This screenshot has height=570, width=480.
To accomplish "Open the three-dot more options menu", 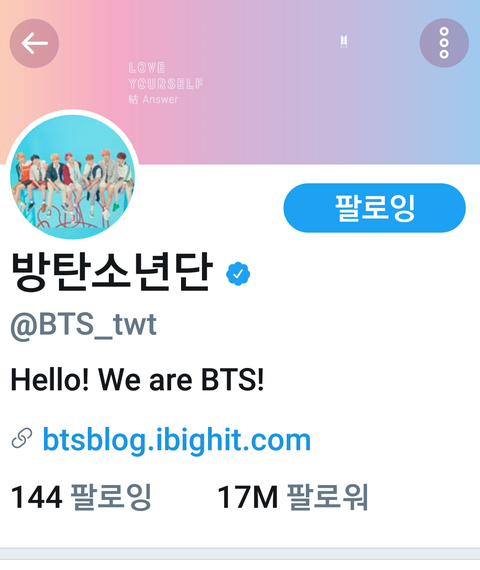I will (x=444, y=43).
